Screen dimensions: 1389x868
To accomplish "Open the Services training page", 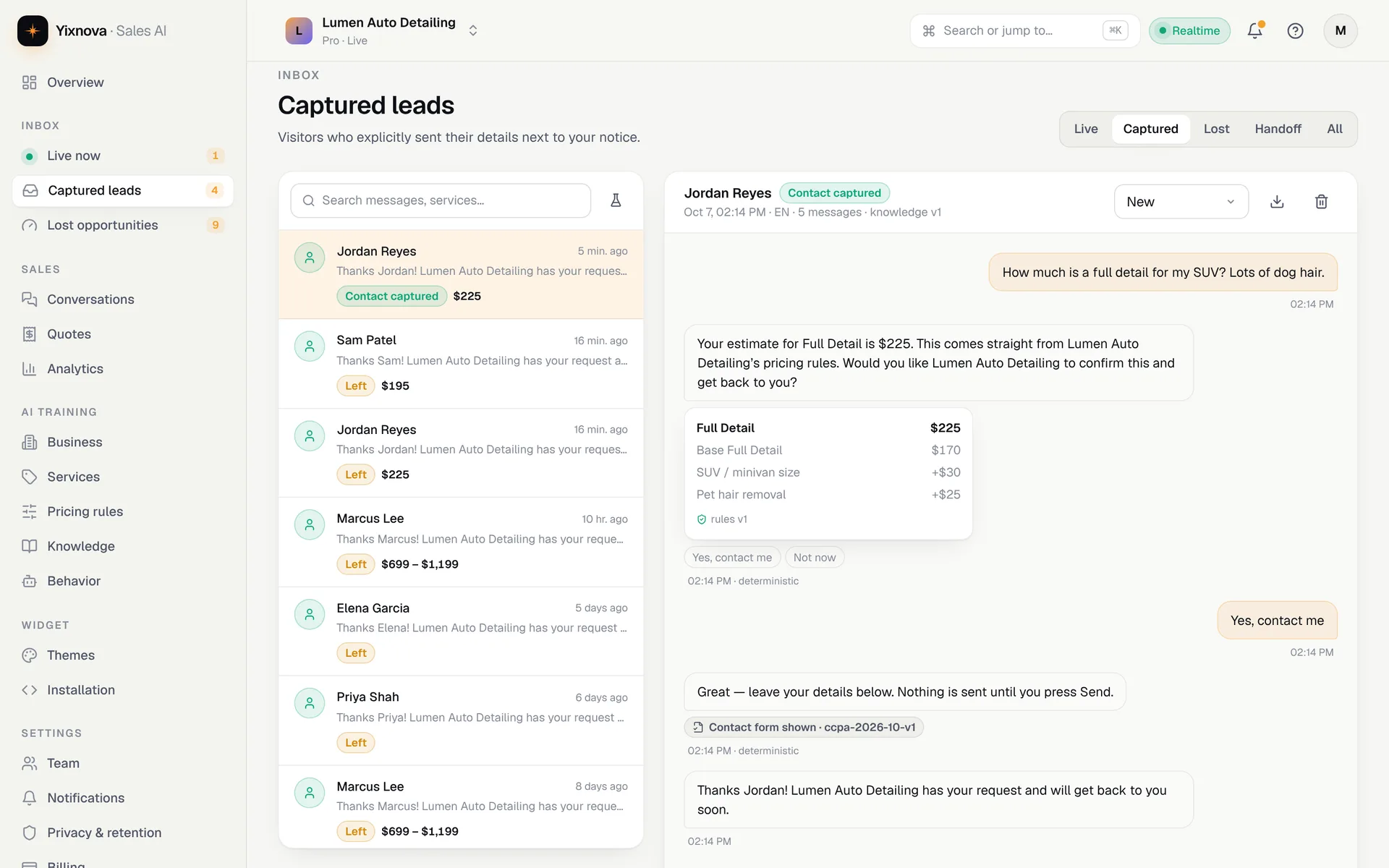I will click(x=123, y=477).
